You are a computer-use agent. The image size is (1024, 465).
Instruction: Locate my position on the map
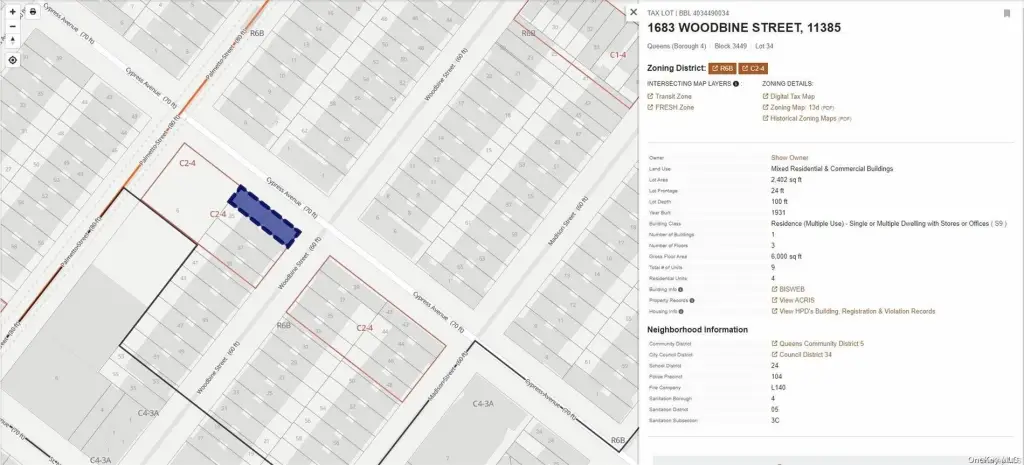[x=12, y=60]
